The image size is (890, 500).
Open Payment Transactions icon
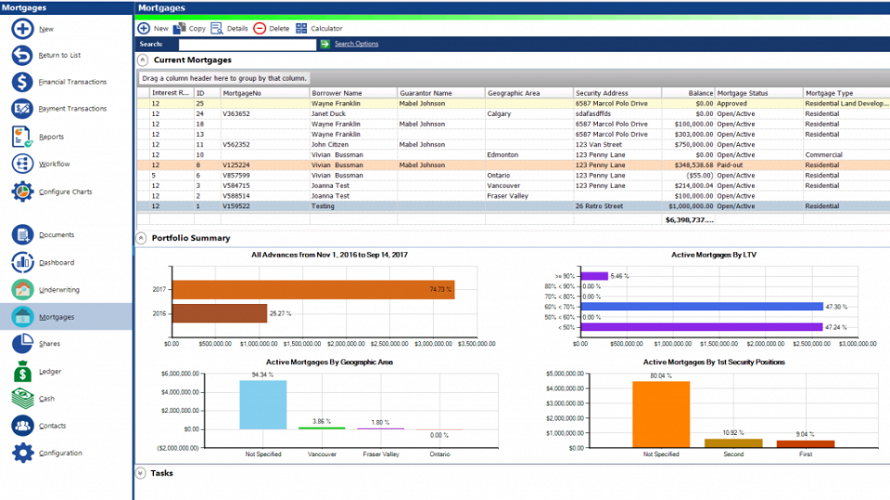point(23,108)
